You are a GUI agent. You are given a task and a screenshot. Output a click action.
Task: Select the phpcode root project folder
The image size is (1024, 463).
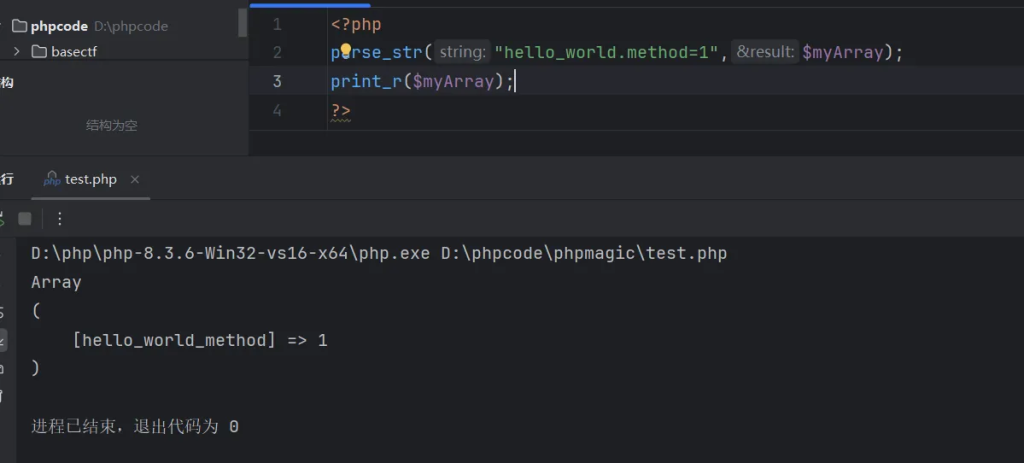click(x=59, y=26)
